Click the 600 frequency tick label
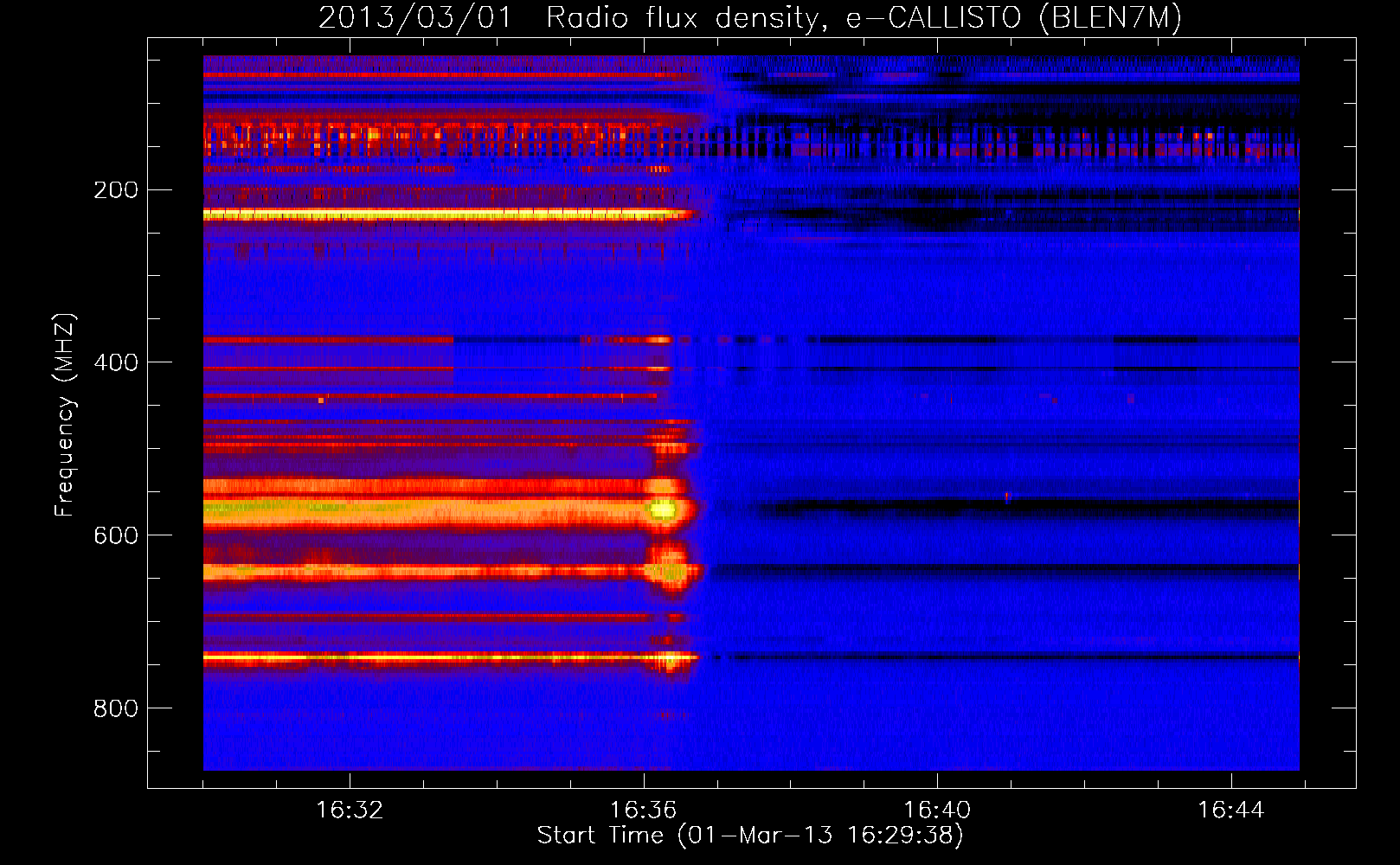The height and width of the screenshot is (865, 1400). click(116, 535)
